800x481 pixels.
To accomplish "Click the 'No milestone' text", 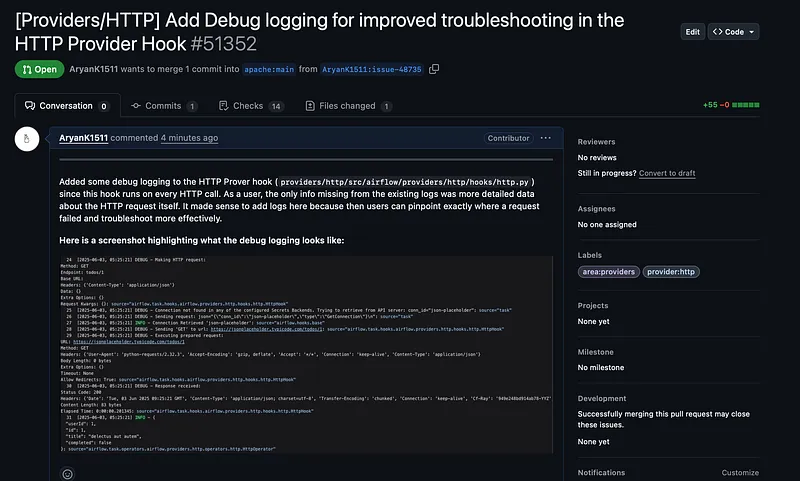I will [x=601, y=367].
